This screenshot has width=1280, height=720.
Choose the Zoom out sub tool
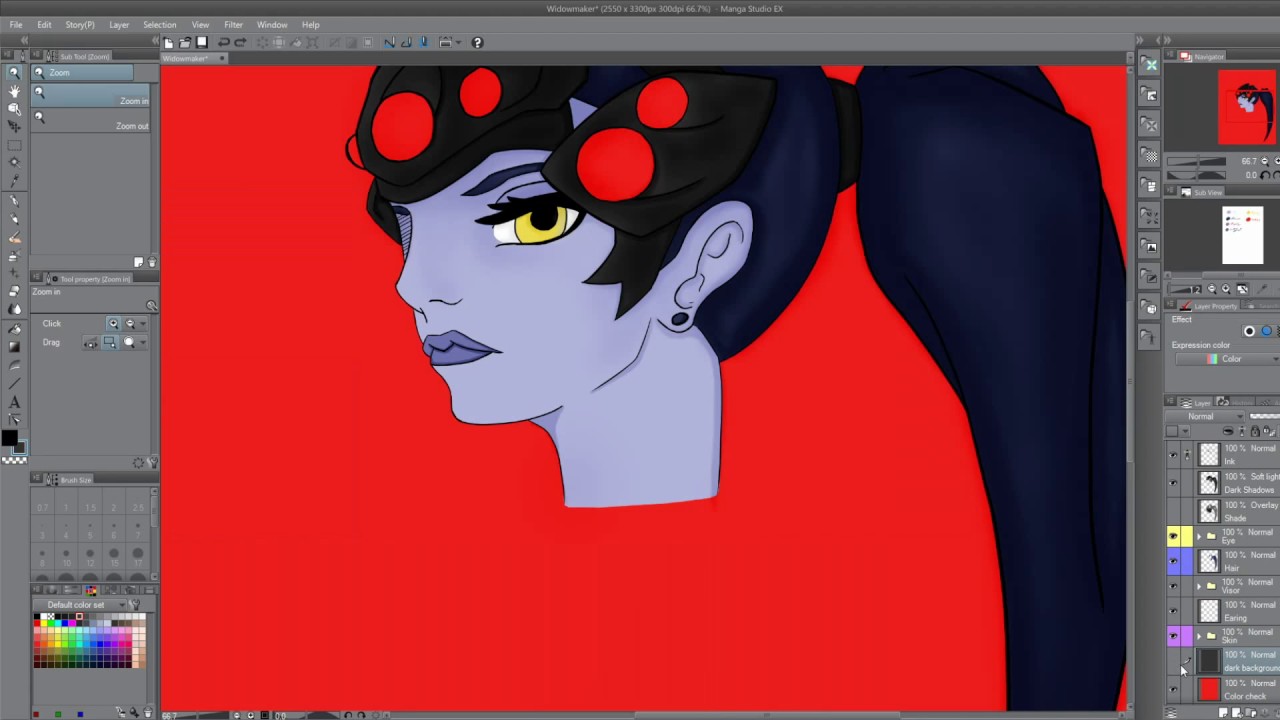point(92,121)
